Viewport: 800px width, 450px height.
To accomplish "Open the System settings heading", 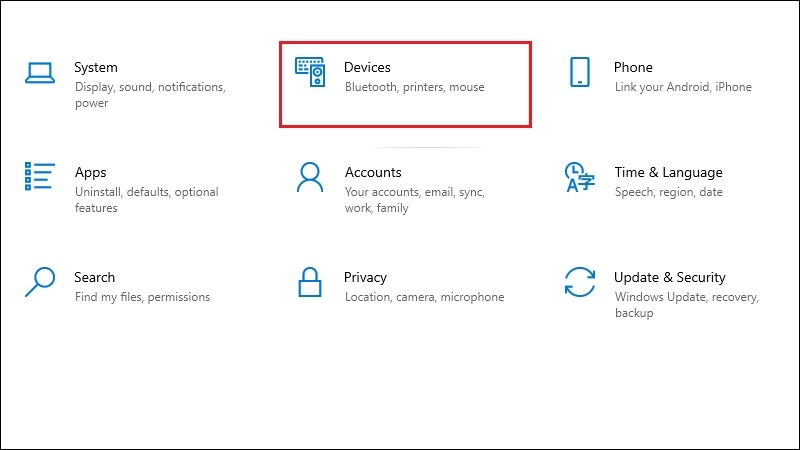I will [x=96, y=67].
